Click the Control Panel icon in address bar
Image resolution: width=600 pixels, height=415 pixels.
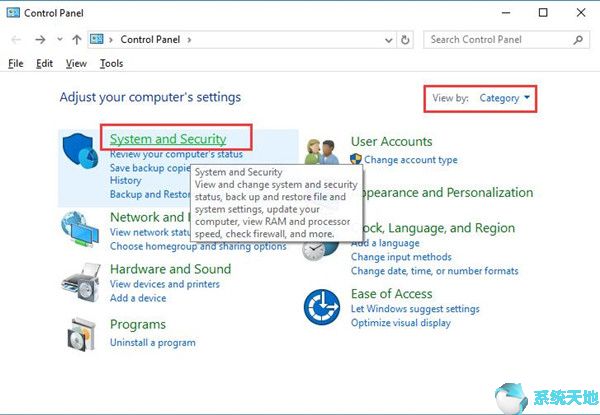pyautogui.click(x=97, y=39)
